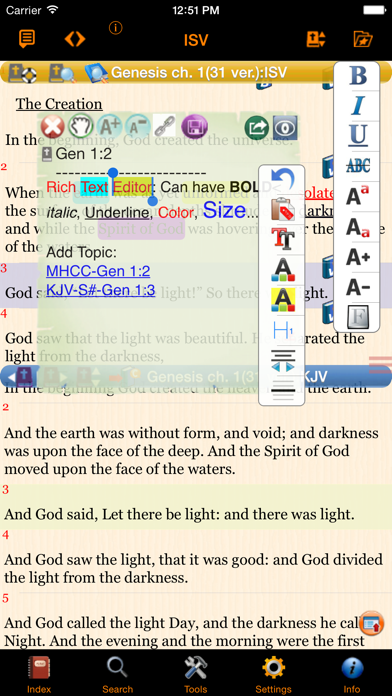Select KJV verse 4 'And God saw the light'
The width and height of the screenshot is (392, 696).
(x=193, y=568)
